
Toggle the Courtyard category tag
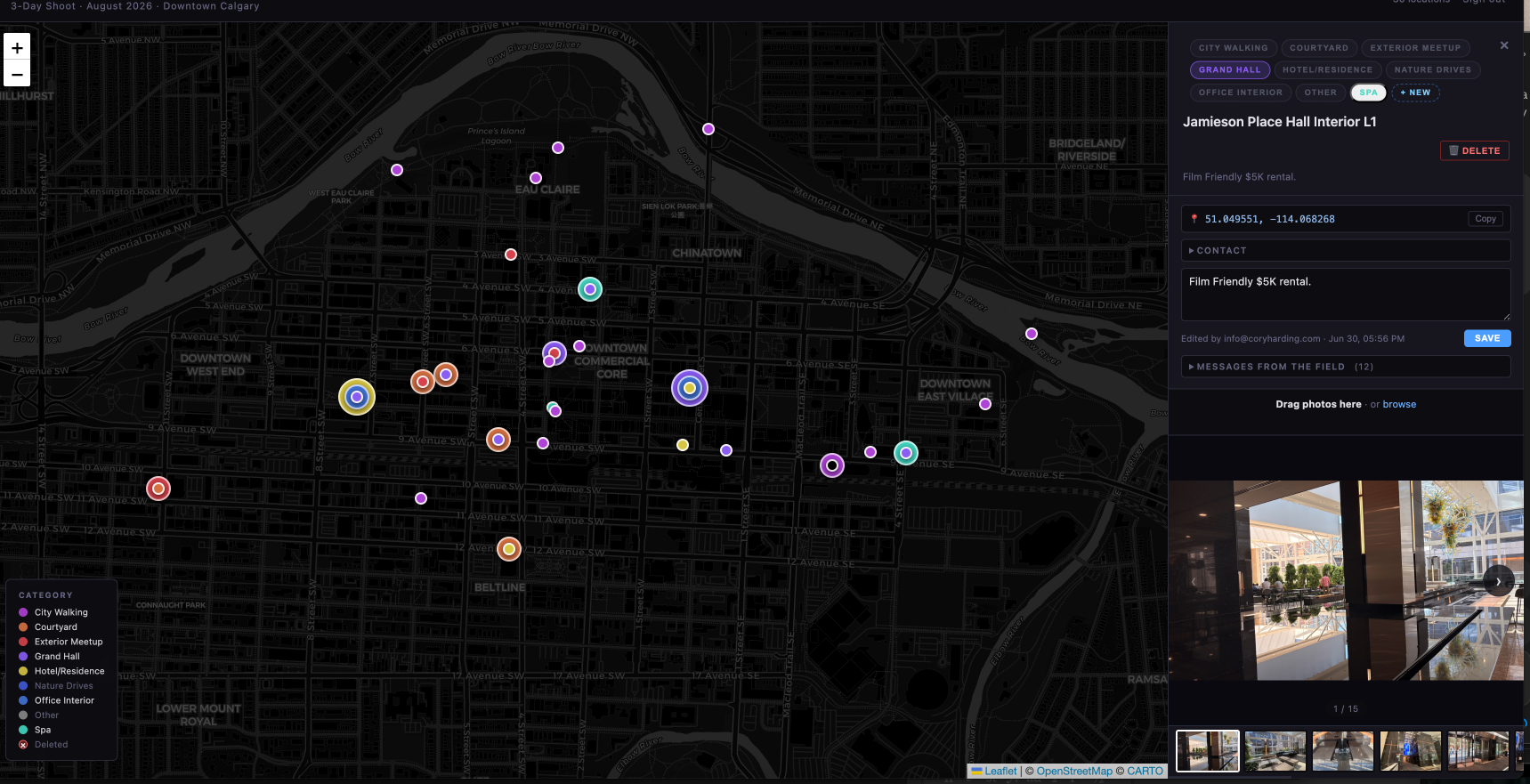1319,48
